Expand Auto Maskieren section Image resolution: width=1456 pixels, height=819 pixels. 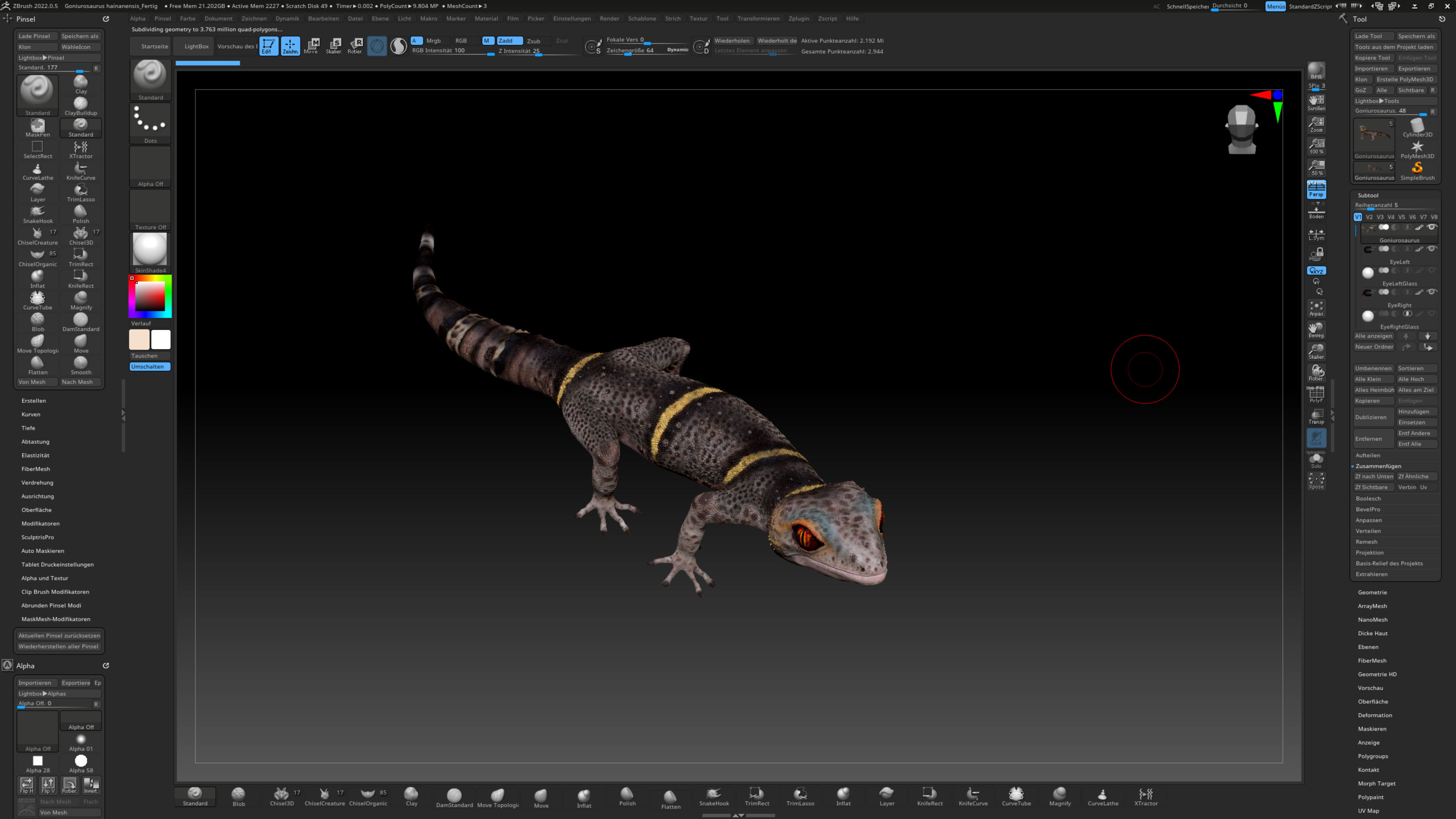point(42,551)
